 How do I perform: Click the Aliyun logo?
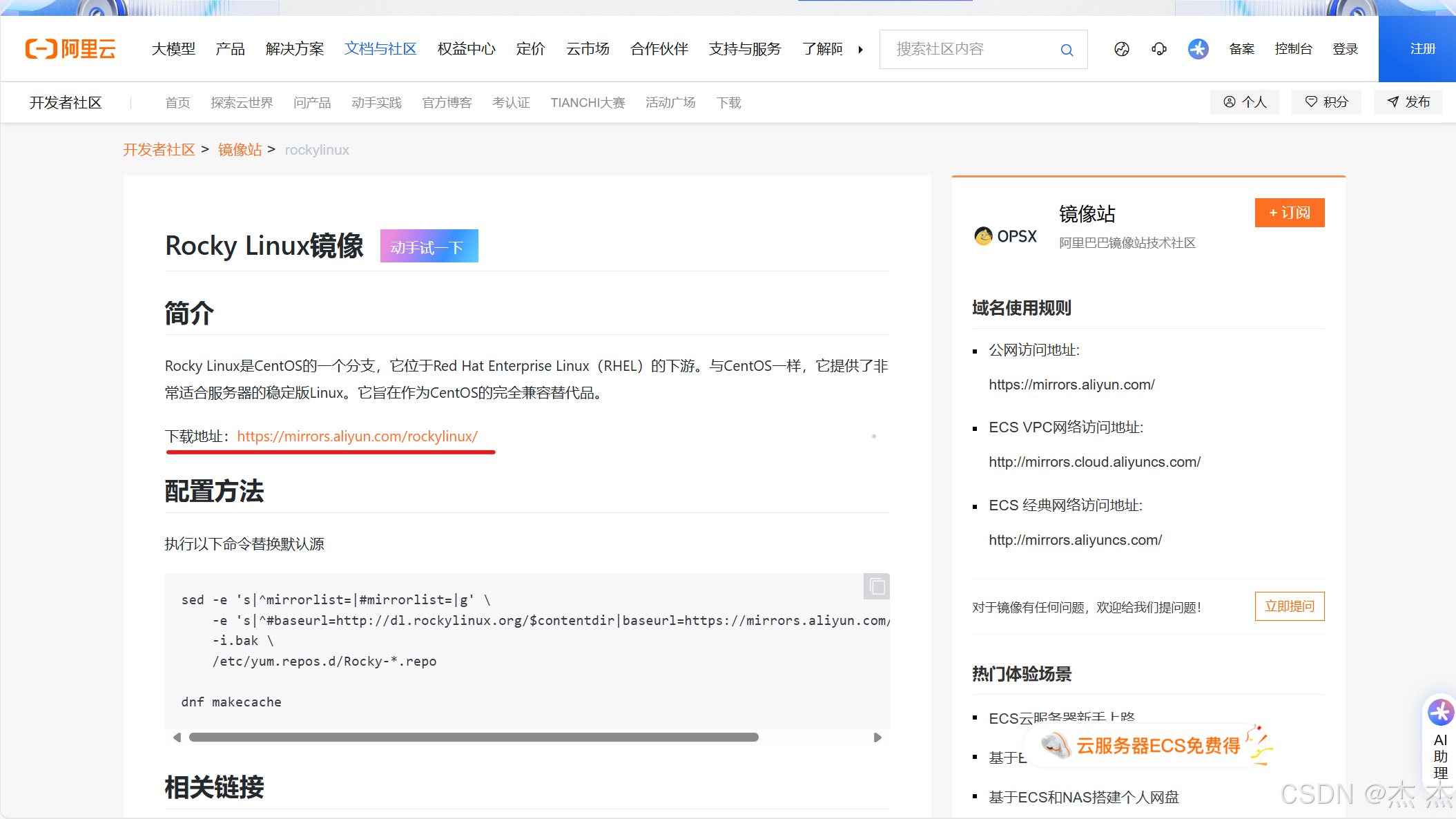pos(70,49)
